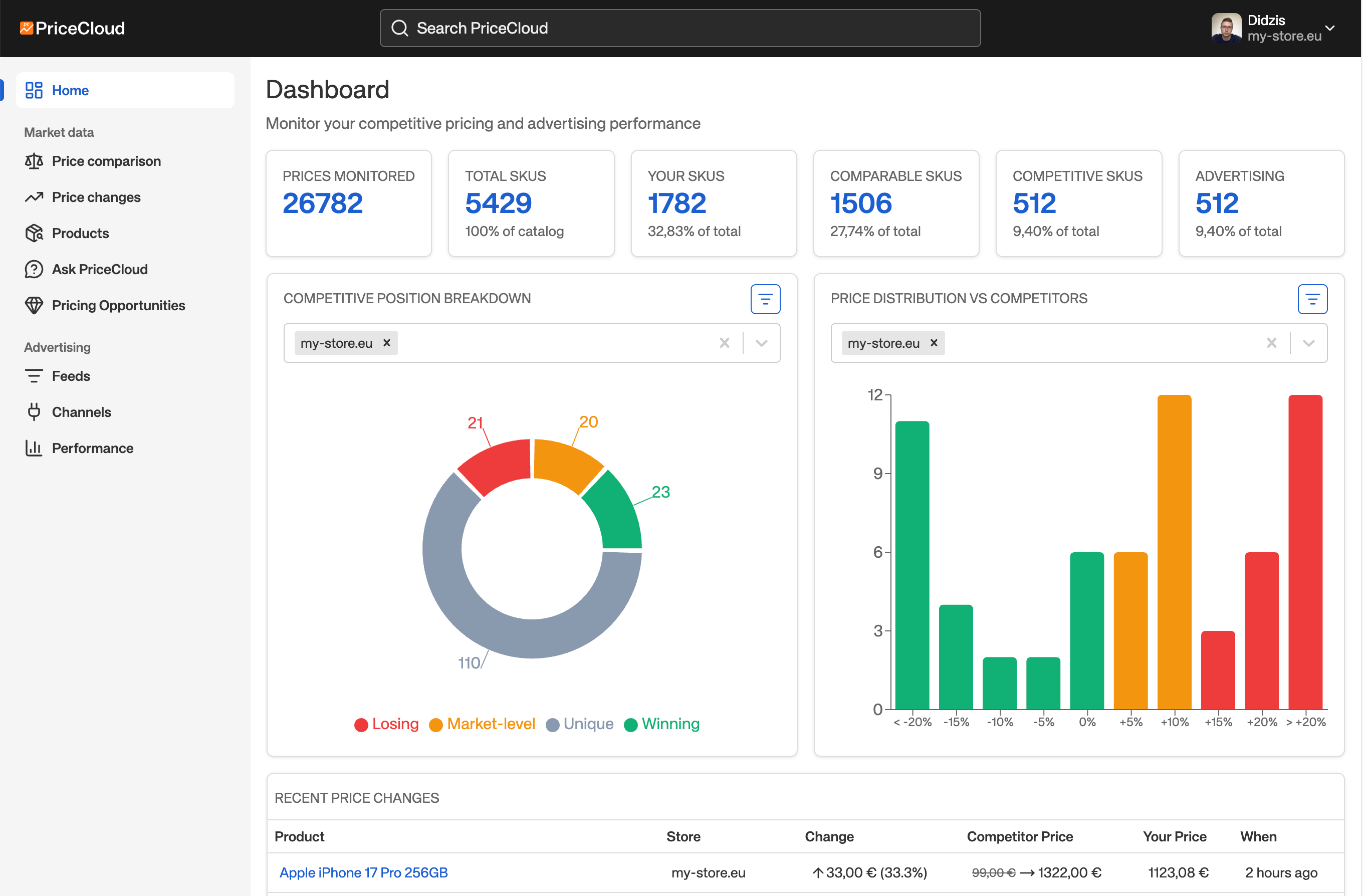Click the Price comparison scales icon
1363x896 pixels.
34,161
